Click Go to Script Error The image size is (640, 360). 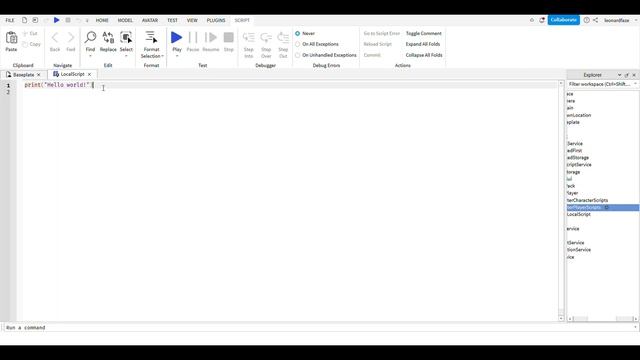pyautogui.click(x=382, y=33)
